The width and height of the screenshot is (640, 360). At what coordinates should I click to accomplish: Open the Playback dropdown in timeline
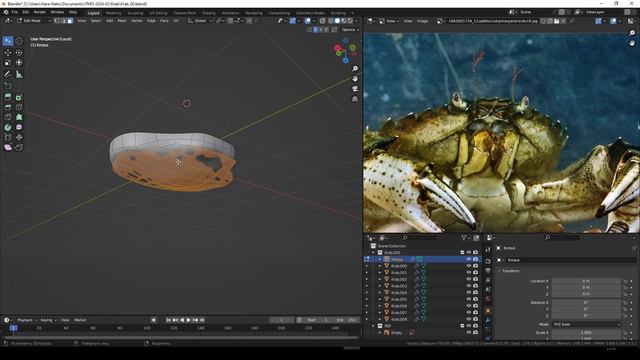[x=27, y=320]
